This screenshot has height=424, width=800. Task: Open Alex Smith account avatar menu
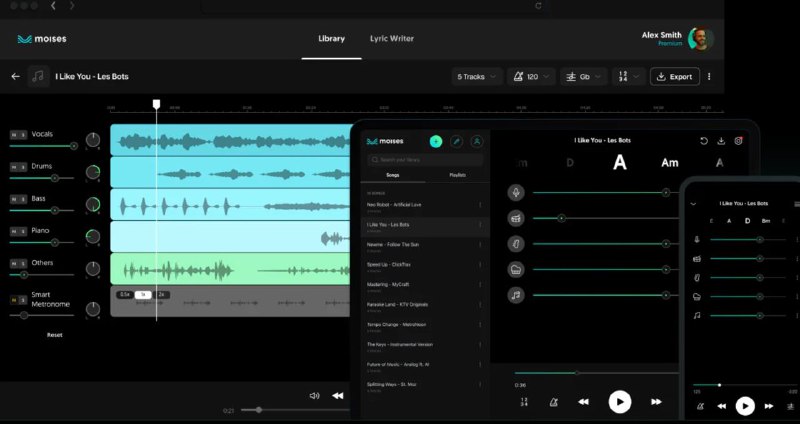click(700, 39)
